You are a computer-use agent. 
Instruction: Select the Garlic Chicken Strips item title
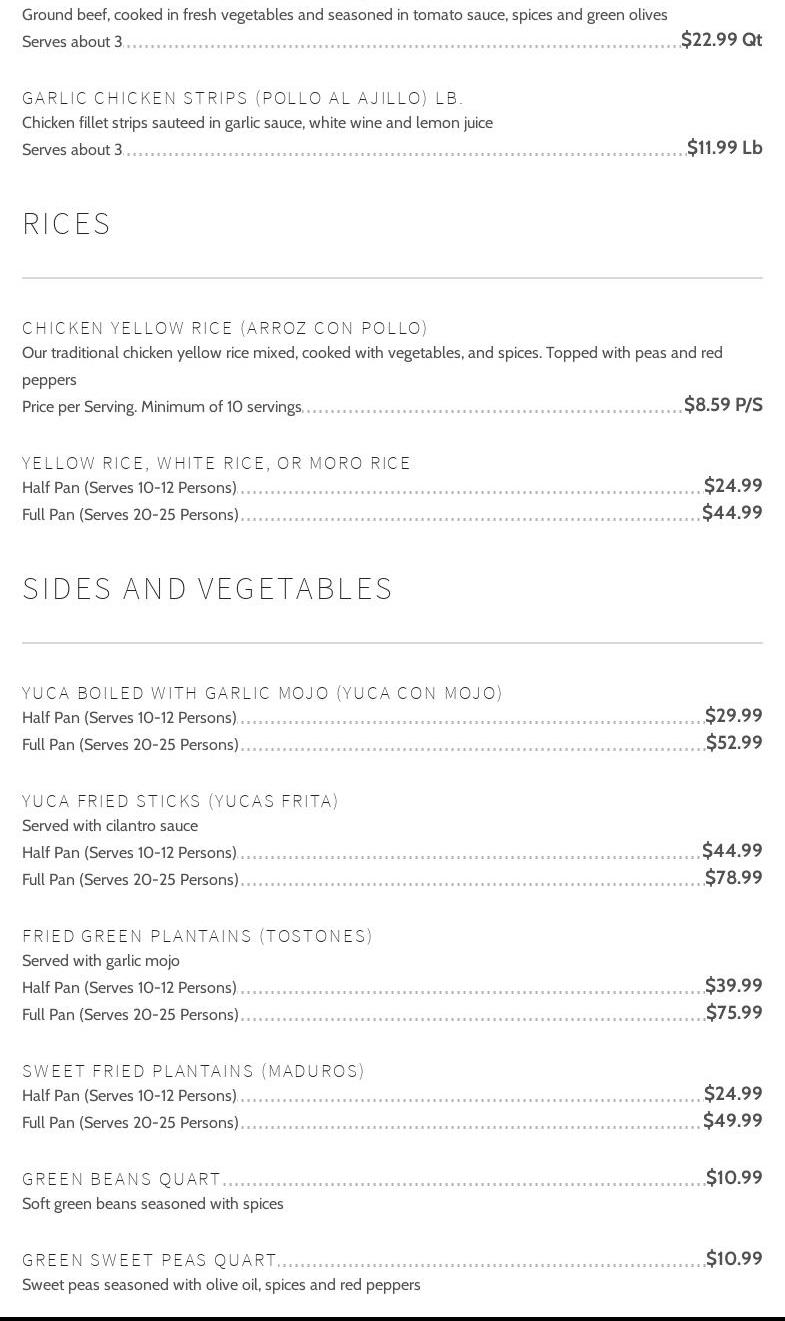coord(242,98)
